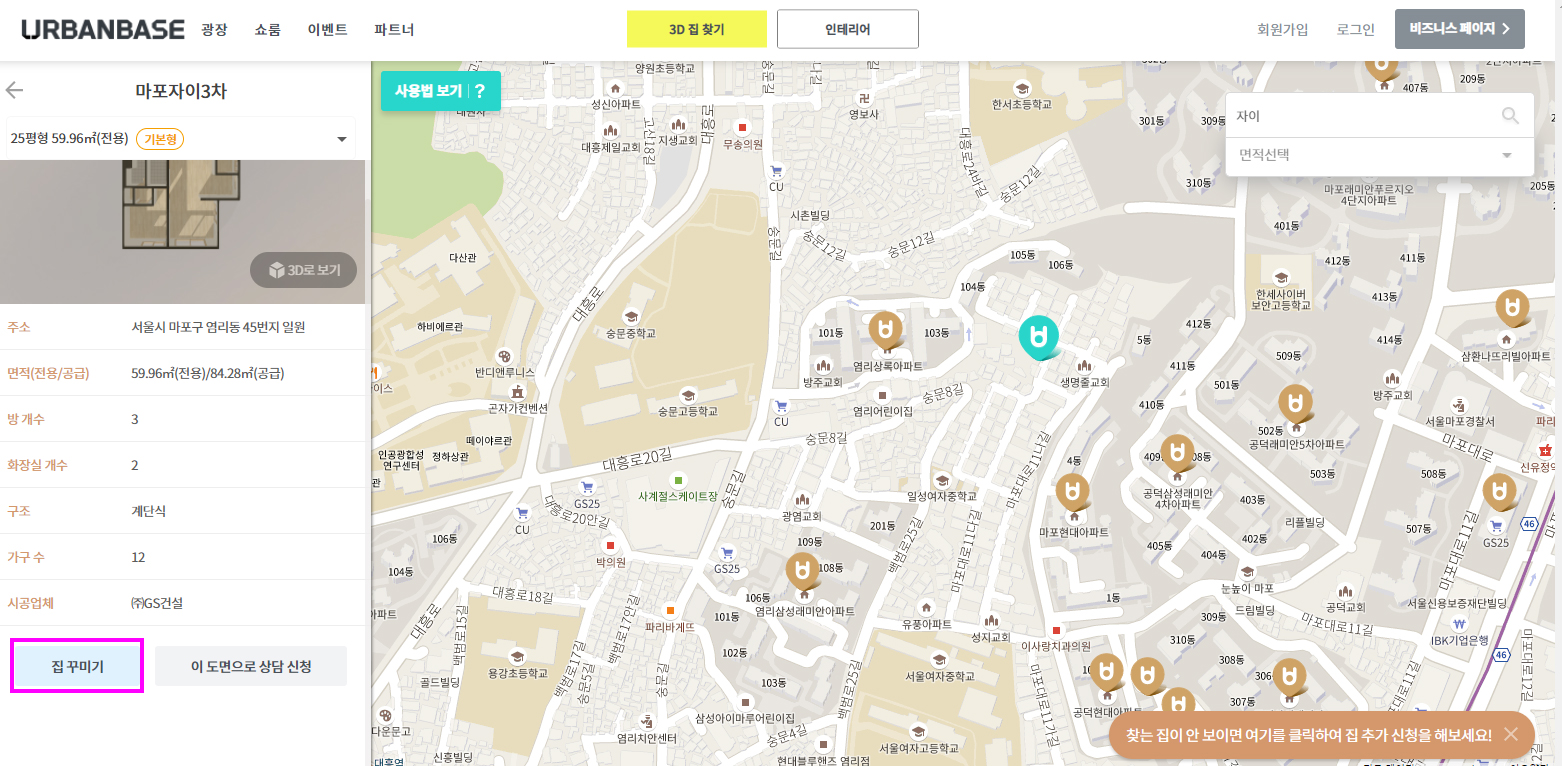Click the 서울여자중학교 school icon

click(939, 659)
